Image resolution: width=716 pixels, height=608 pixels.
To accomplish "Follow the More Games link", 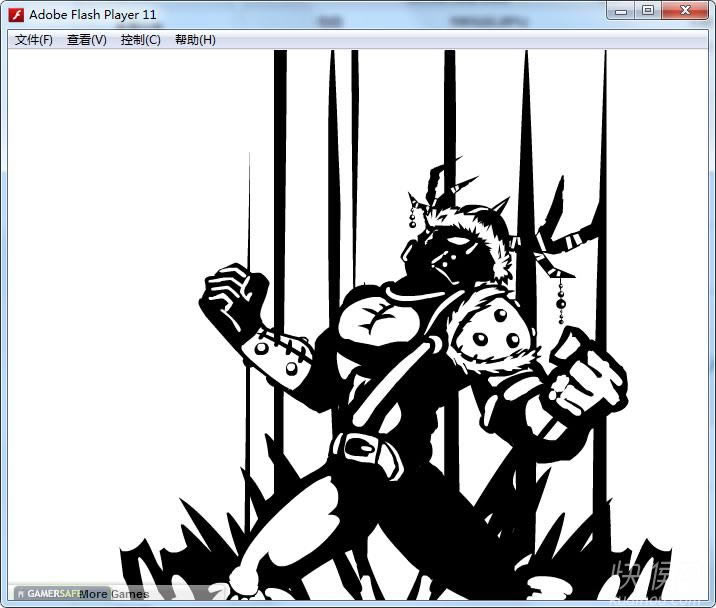I will coord(114,594).
